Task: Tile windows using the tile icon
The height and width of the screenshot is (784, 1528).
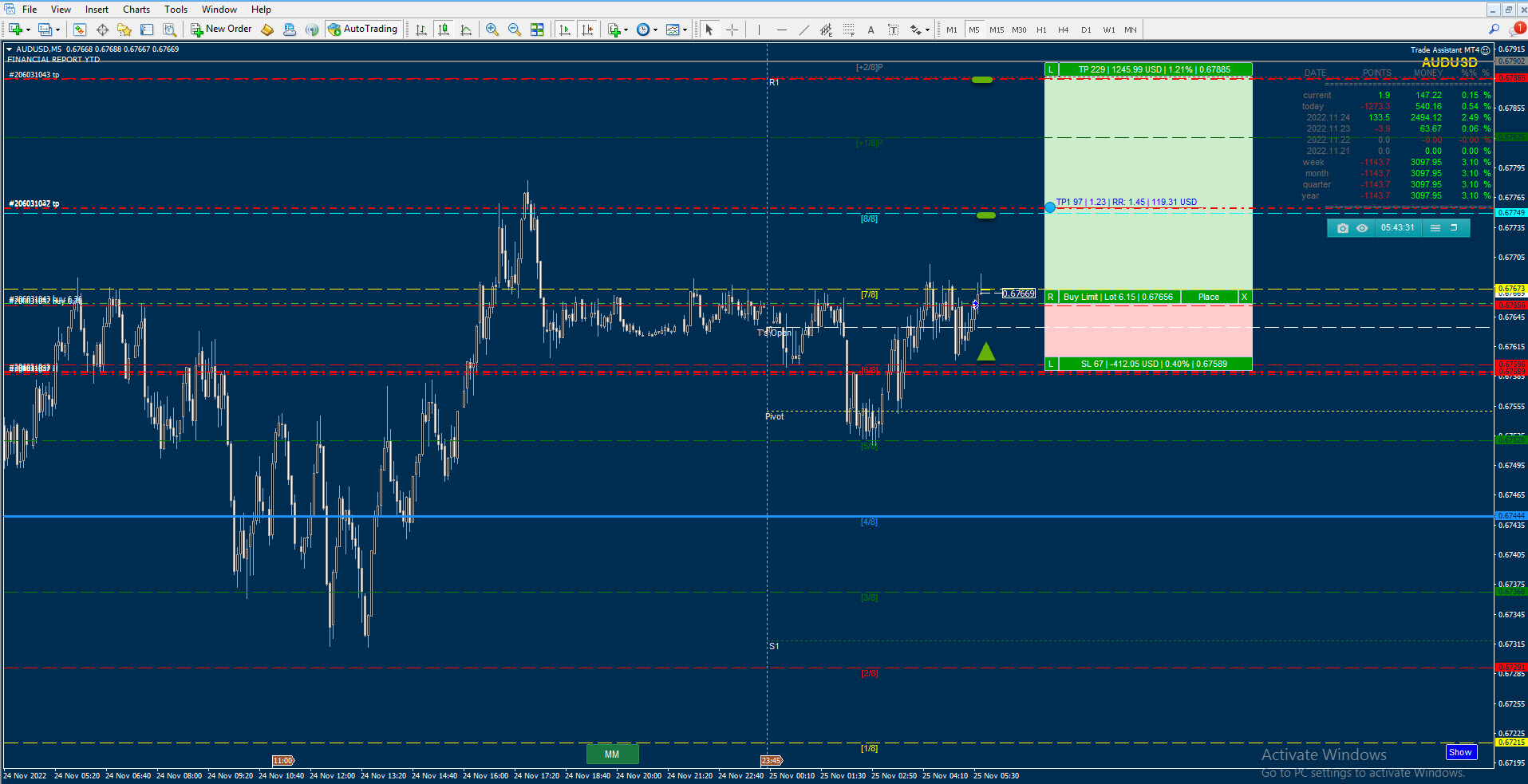Action: point(537,30)
